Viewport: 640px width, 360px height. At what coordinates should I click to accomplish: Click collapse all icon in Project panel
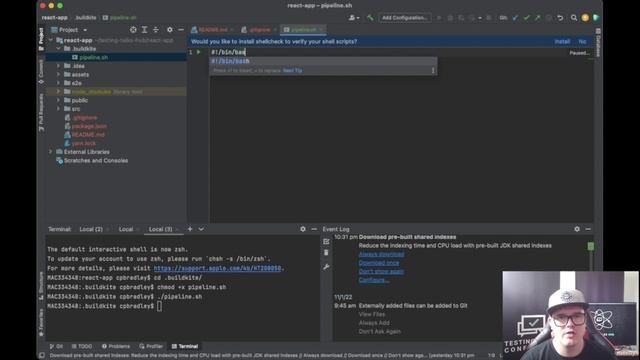156,30
